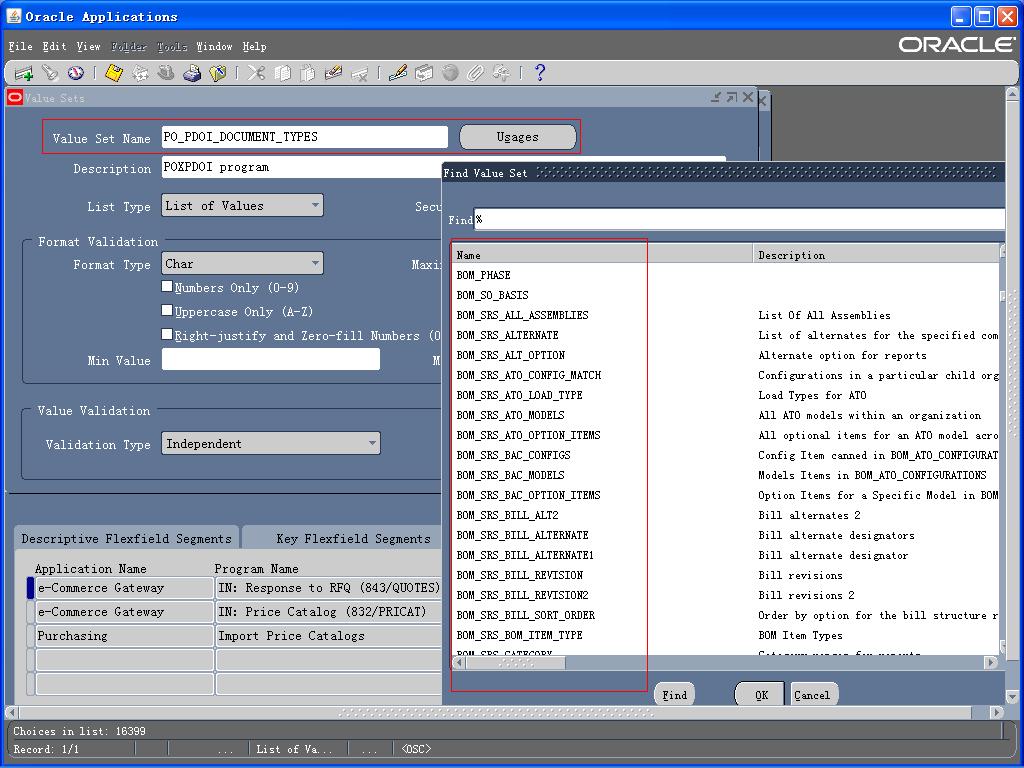Click the Cut scissors toolbar icon
This screenshot has width=1024, height=768.
pyautogui.click(x=256, y=73)
